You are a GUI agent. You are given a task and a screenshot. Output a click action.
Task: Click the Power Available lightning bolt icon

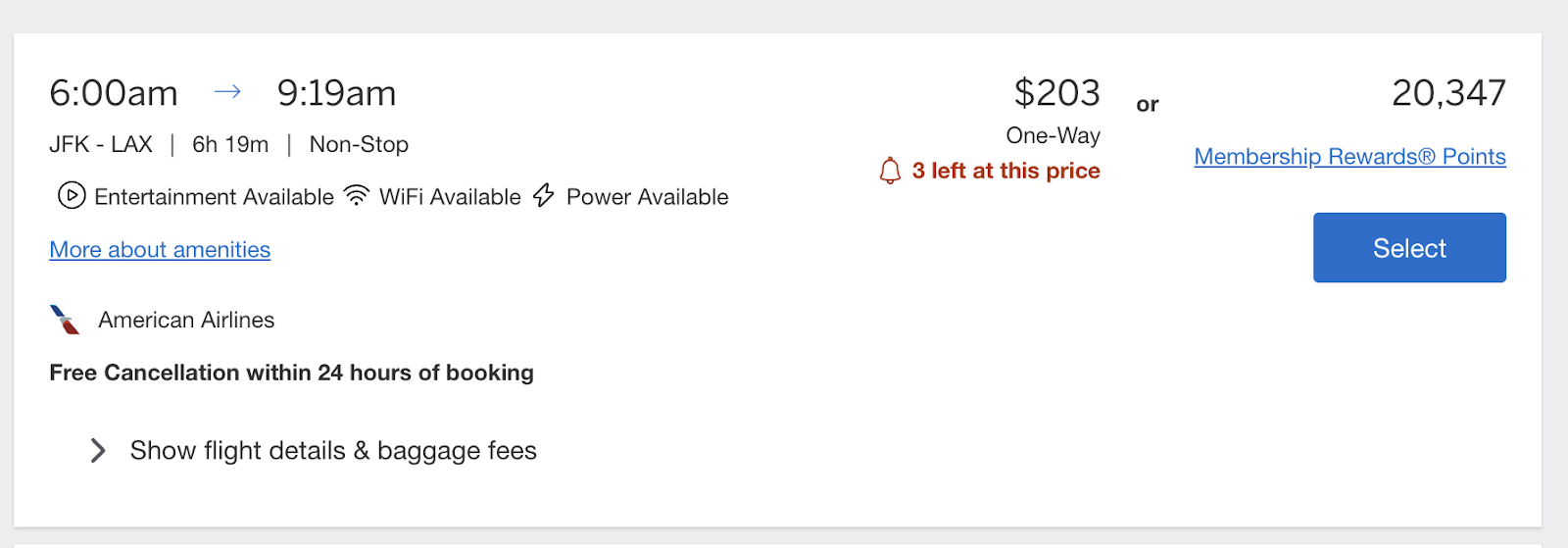tap(544, 196)
